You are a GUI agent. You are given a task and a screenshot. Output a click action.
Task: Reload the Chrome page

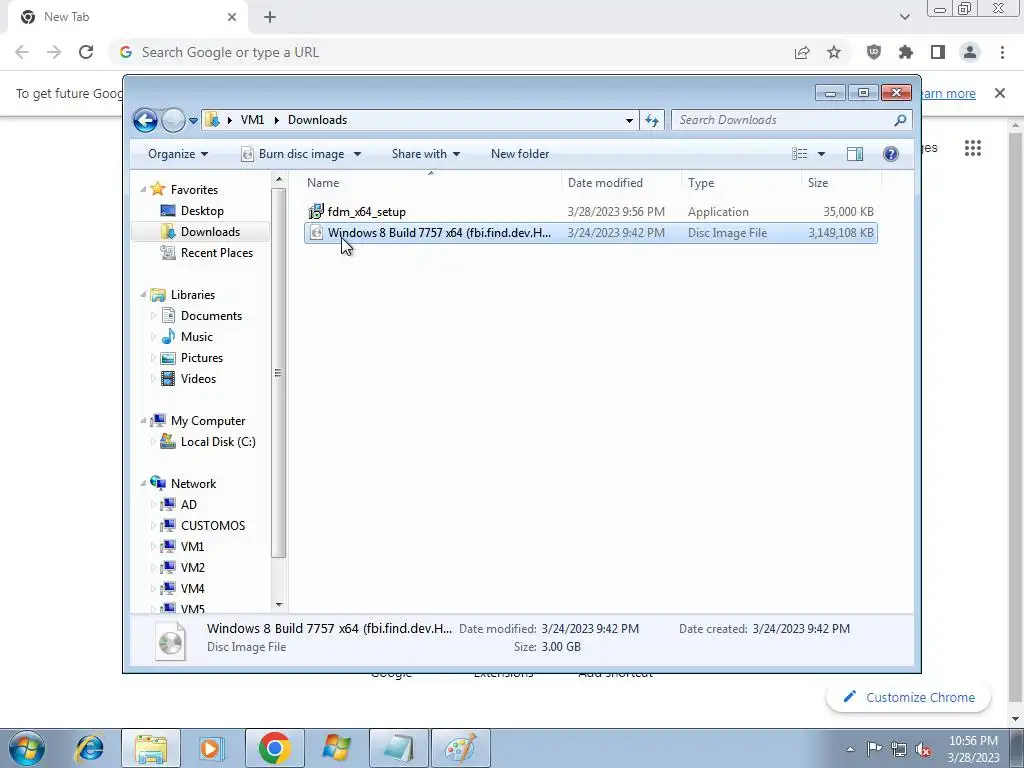coord(86,52)
